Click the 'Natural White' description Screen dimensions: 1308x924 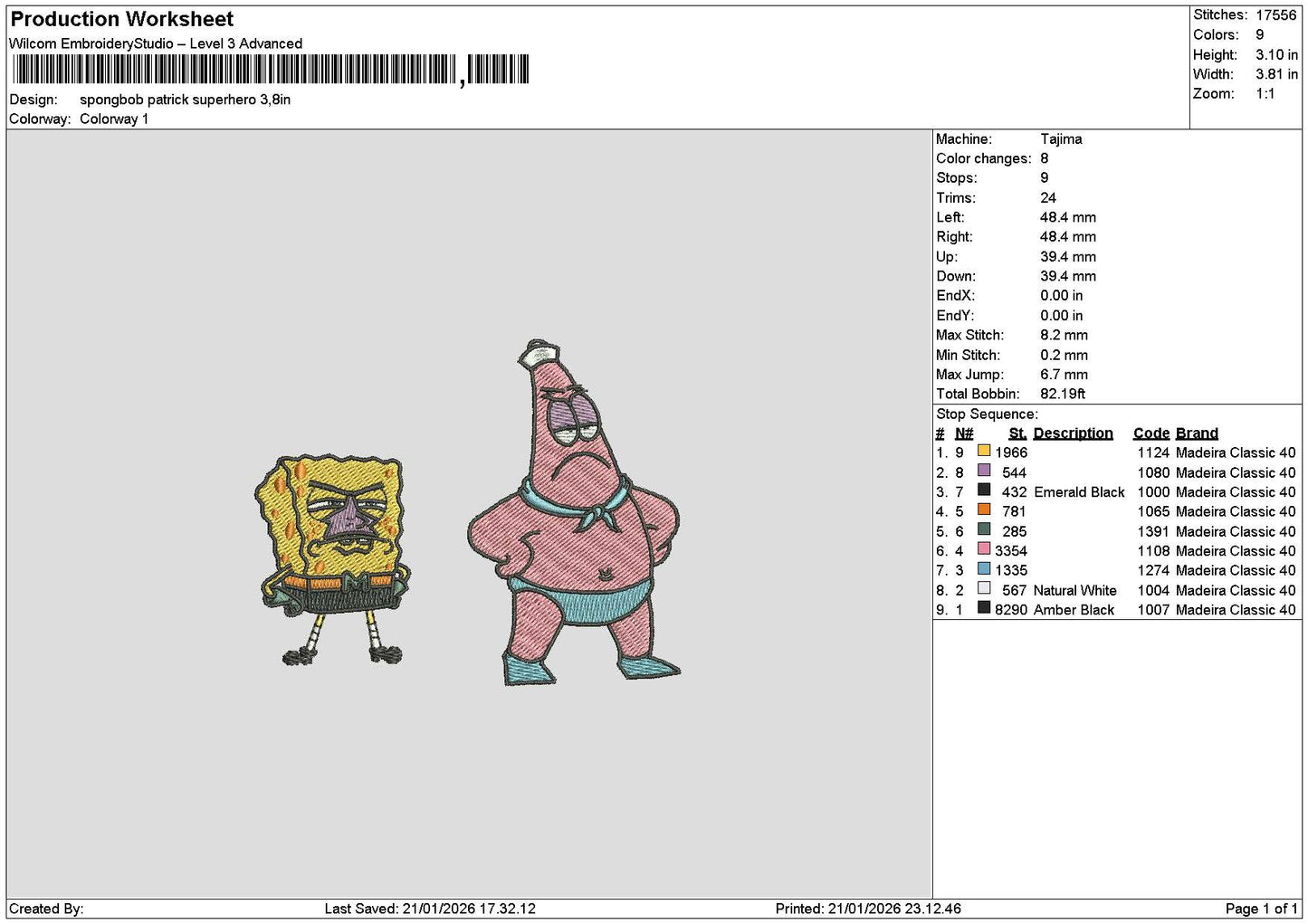tap(1075, 590)
